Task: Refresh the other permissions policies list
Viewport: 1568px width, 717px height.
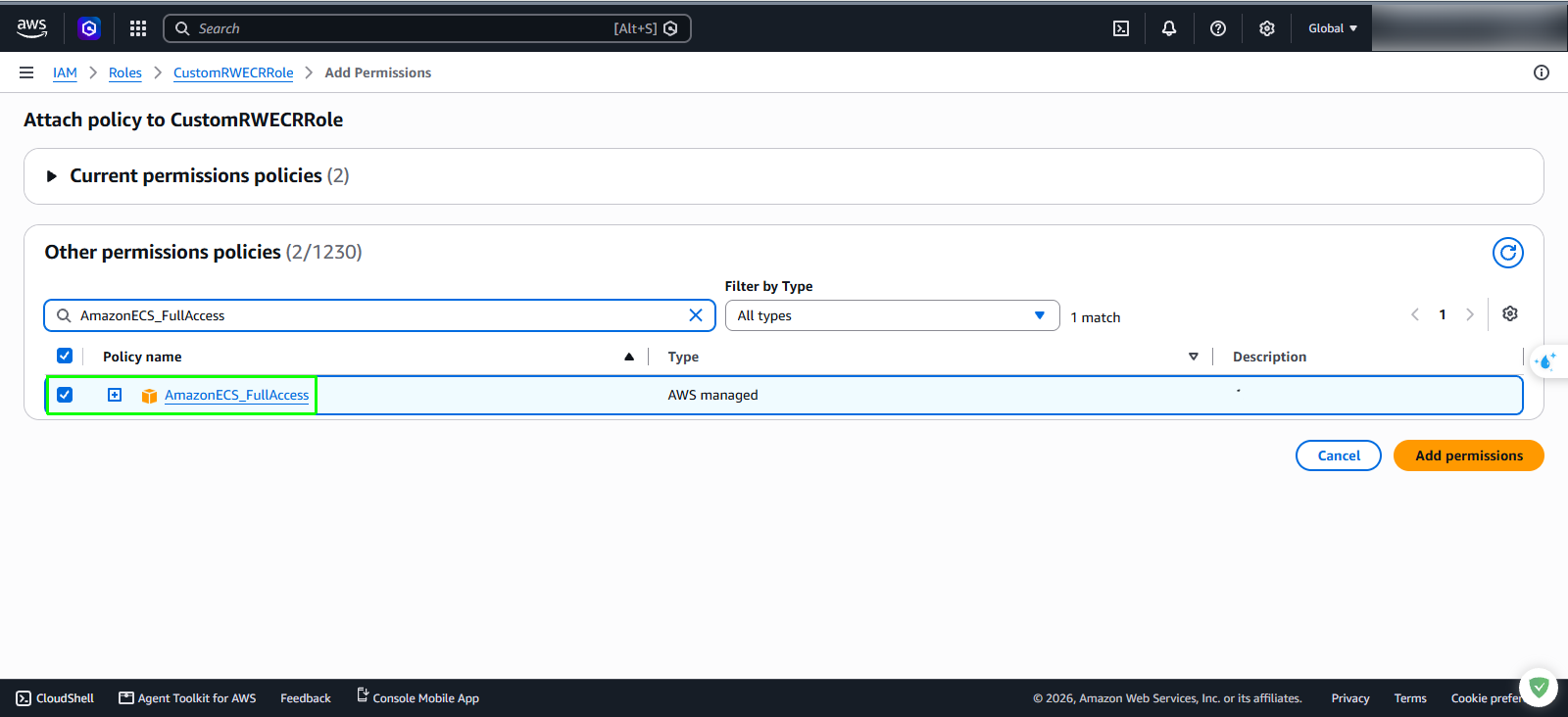Action: click(1508, 253)
